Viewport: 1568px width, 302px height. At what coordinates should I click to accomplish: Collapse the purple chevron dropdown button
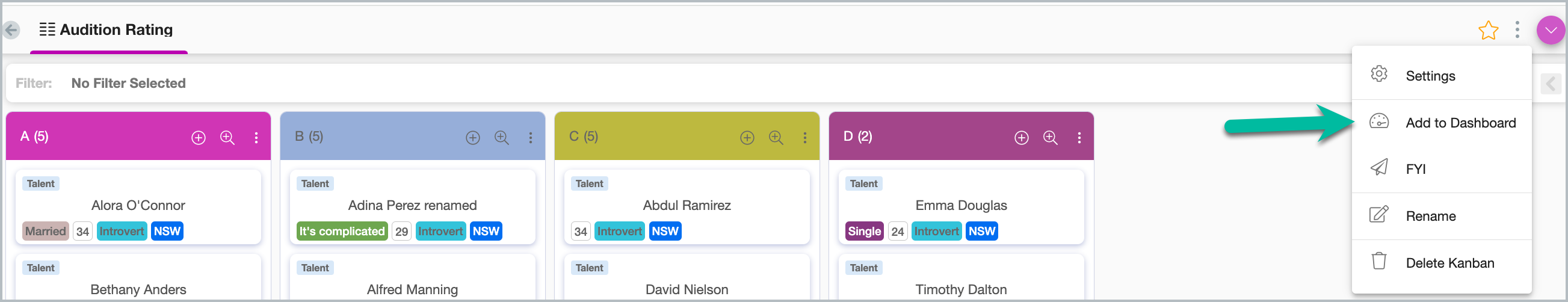click(x=1550, y=30)
